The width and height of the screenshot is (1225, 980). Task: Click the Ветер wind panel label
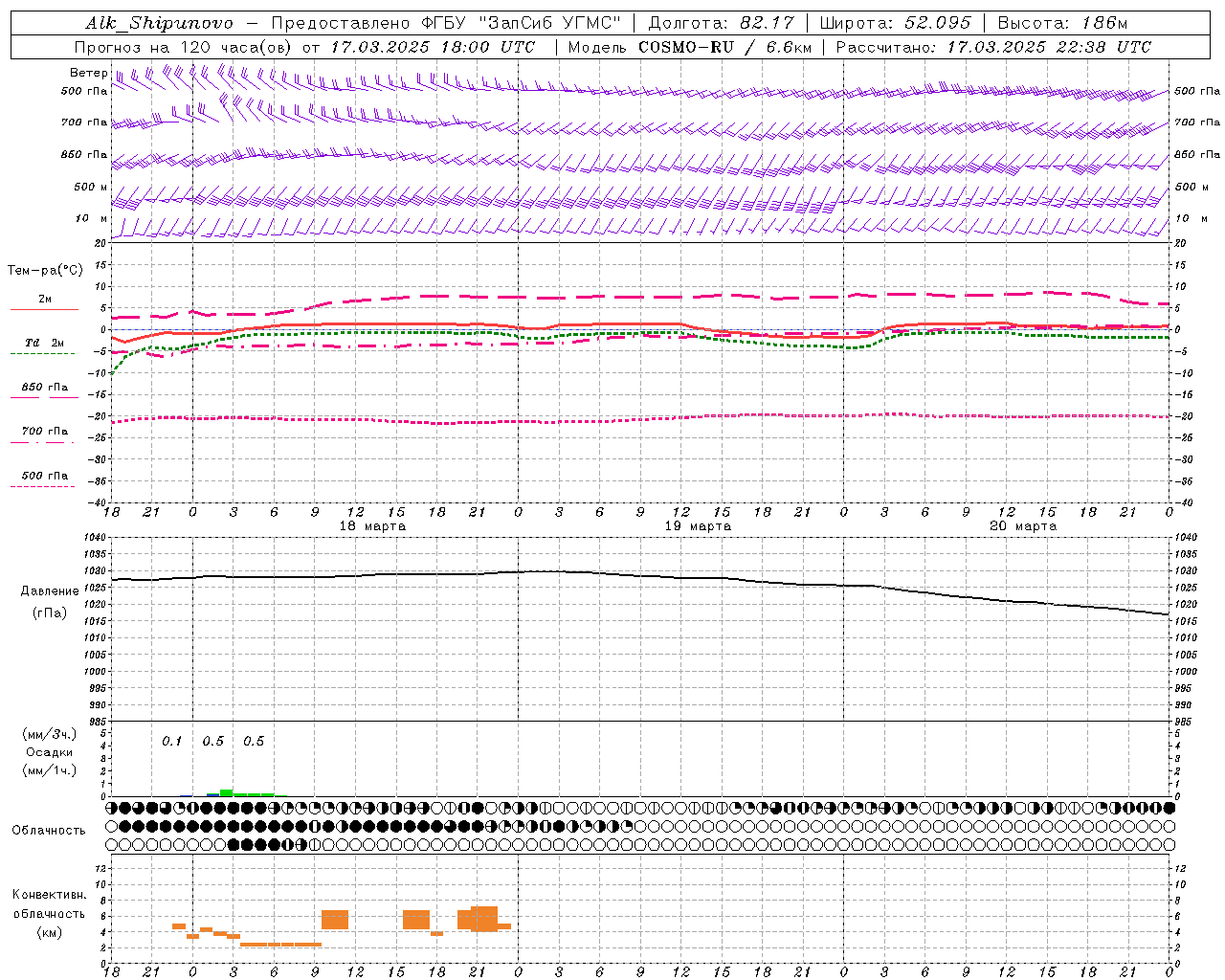(88, 73)
